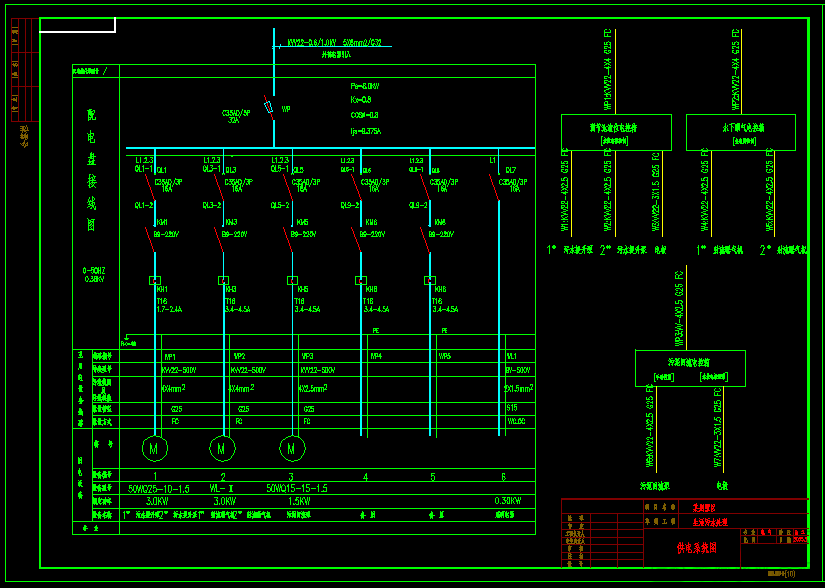Click the KM5 contactor switch symbol
The width and height of the screenshot is (825, 588).
(x=287, y=239)
